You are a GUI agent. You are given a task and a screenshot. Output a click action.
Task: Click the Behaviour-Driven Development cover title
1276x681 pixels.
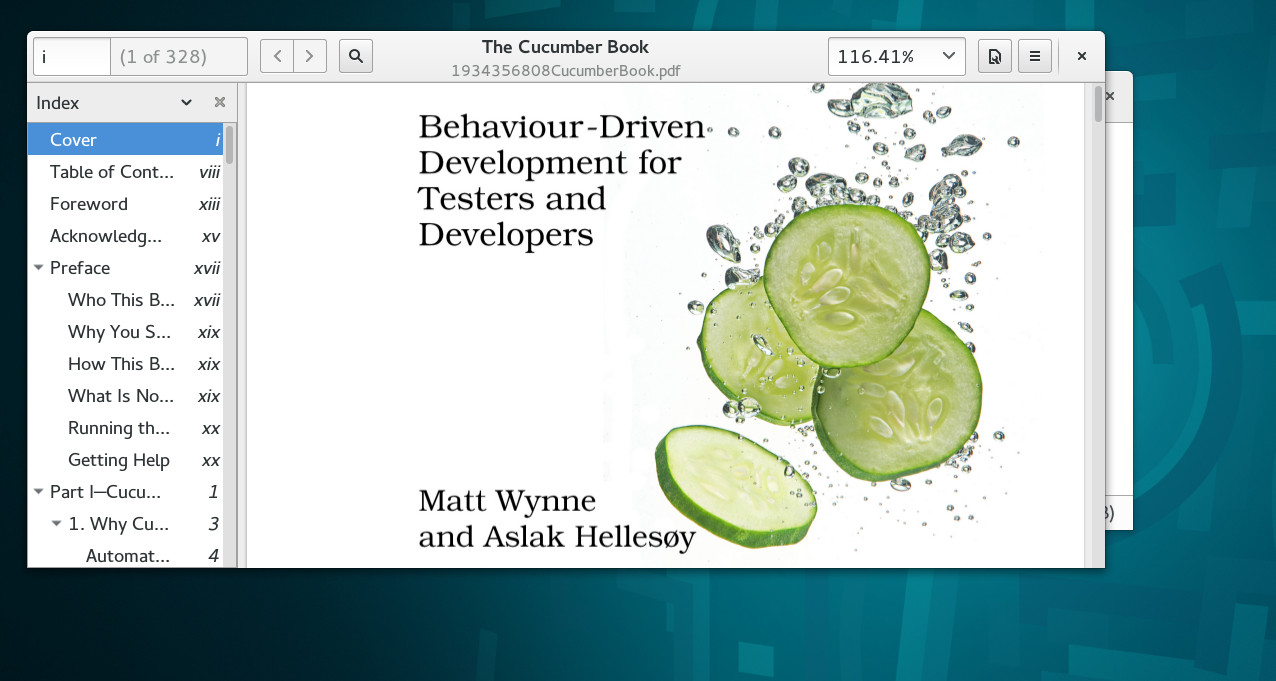click(x=563, y=180)
